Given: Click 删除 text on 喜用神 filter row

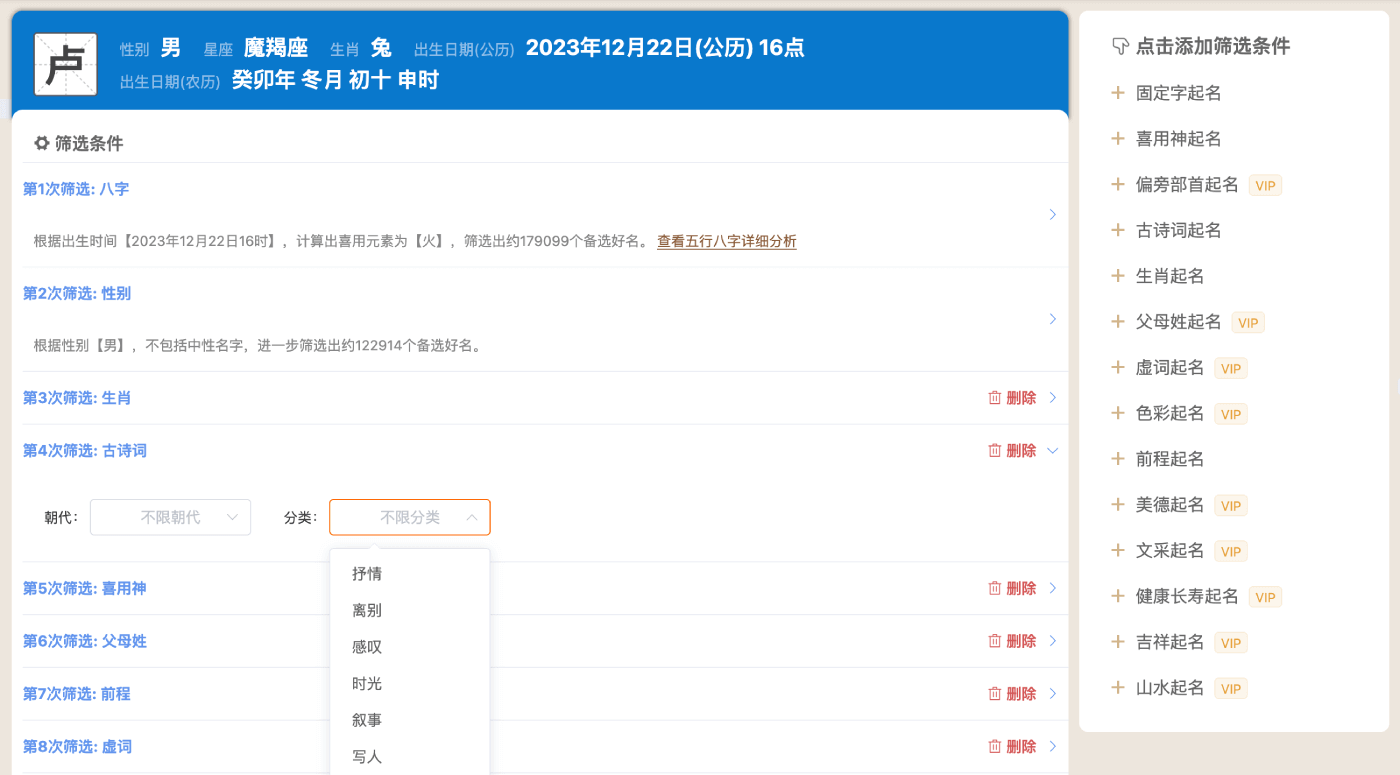Looking at the screenshot, I should click(1021, 588).
